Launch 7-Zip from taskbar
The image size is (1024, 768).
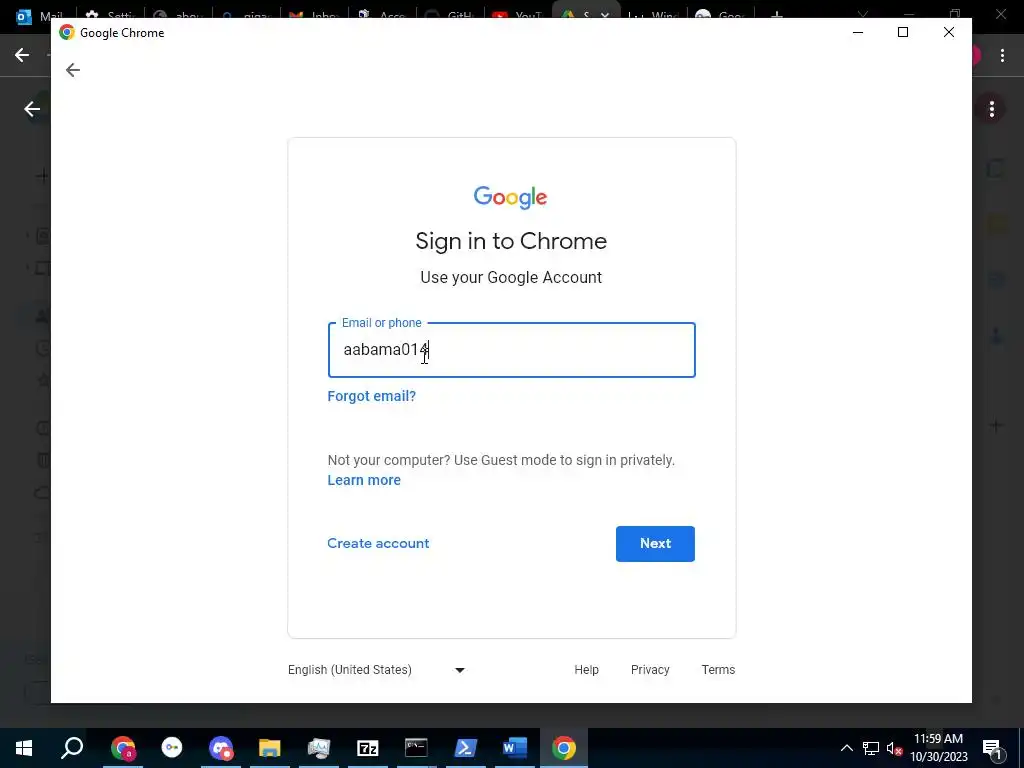click(x=368, y=748)
